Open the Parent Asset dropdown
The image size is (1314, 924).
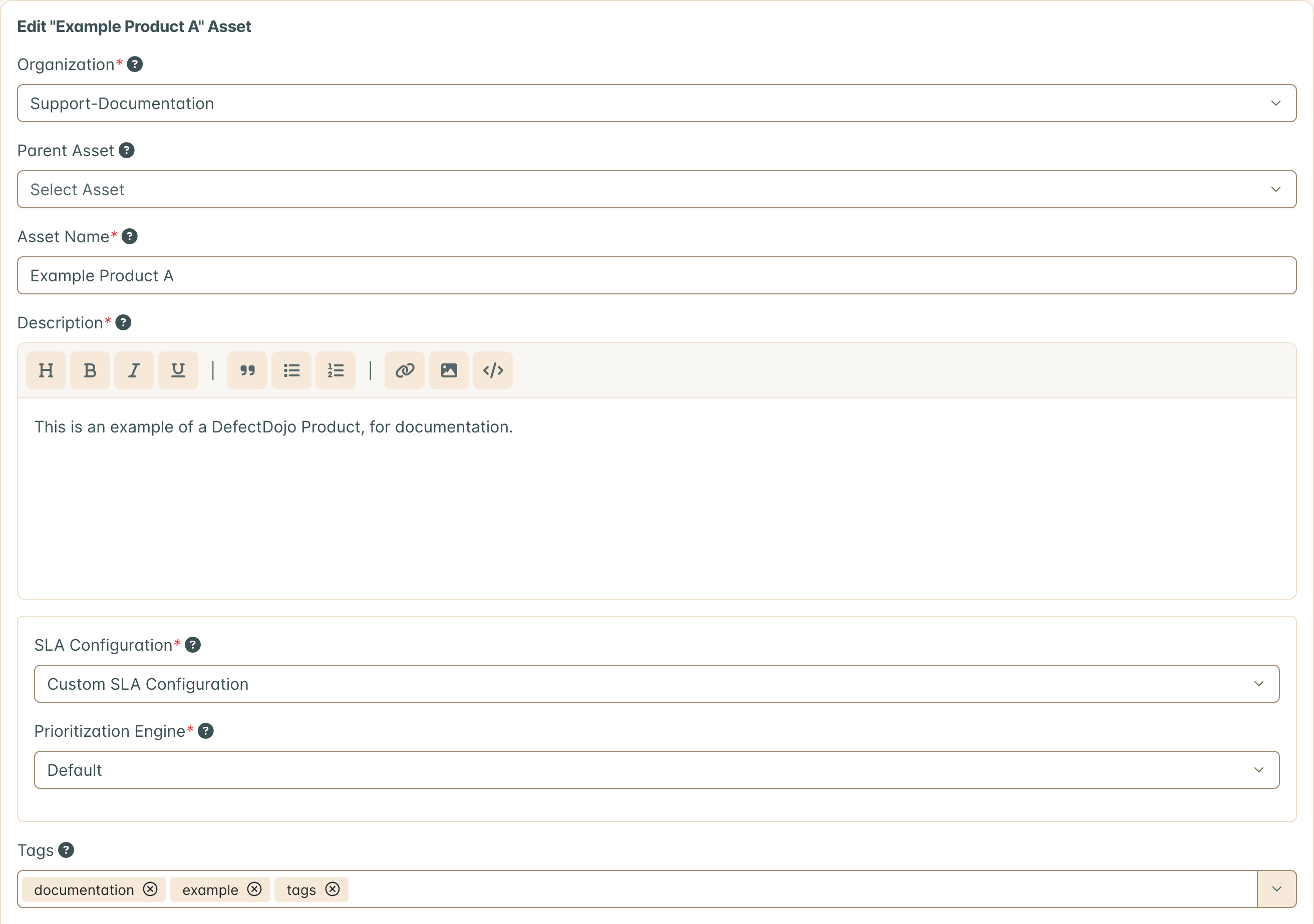click(x=656, y=189)
